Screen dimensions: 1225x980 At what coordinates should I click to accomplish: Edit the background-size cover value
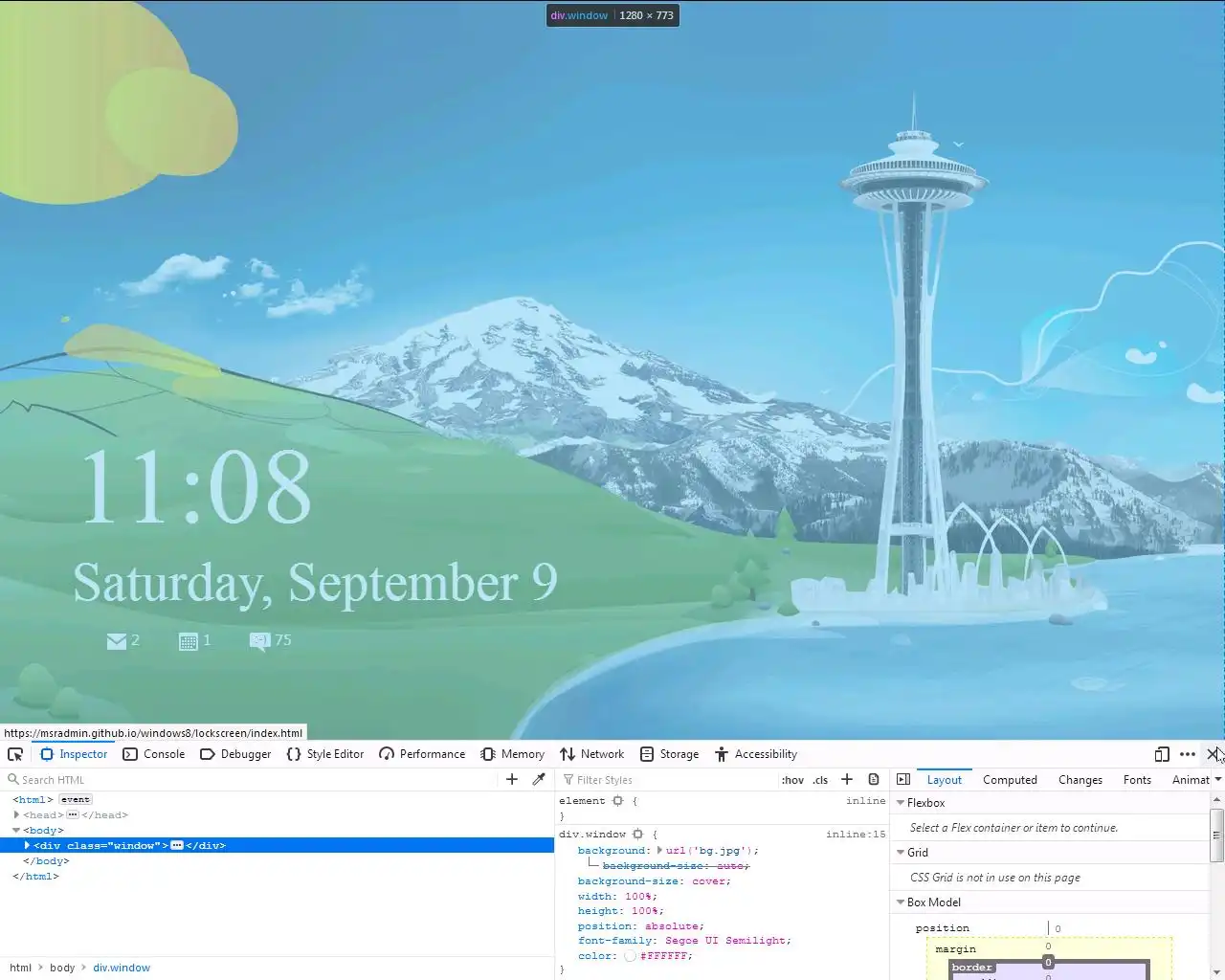[709, 881]
